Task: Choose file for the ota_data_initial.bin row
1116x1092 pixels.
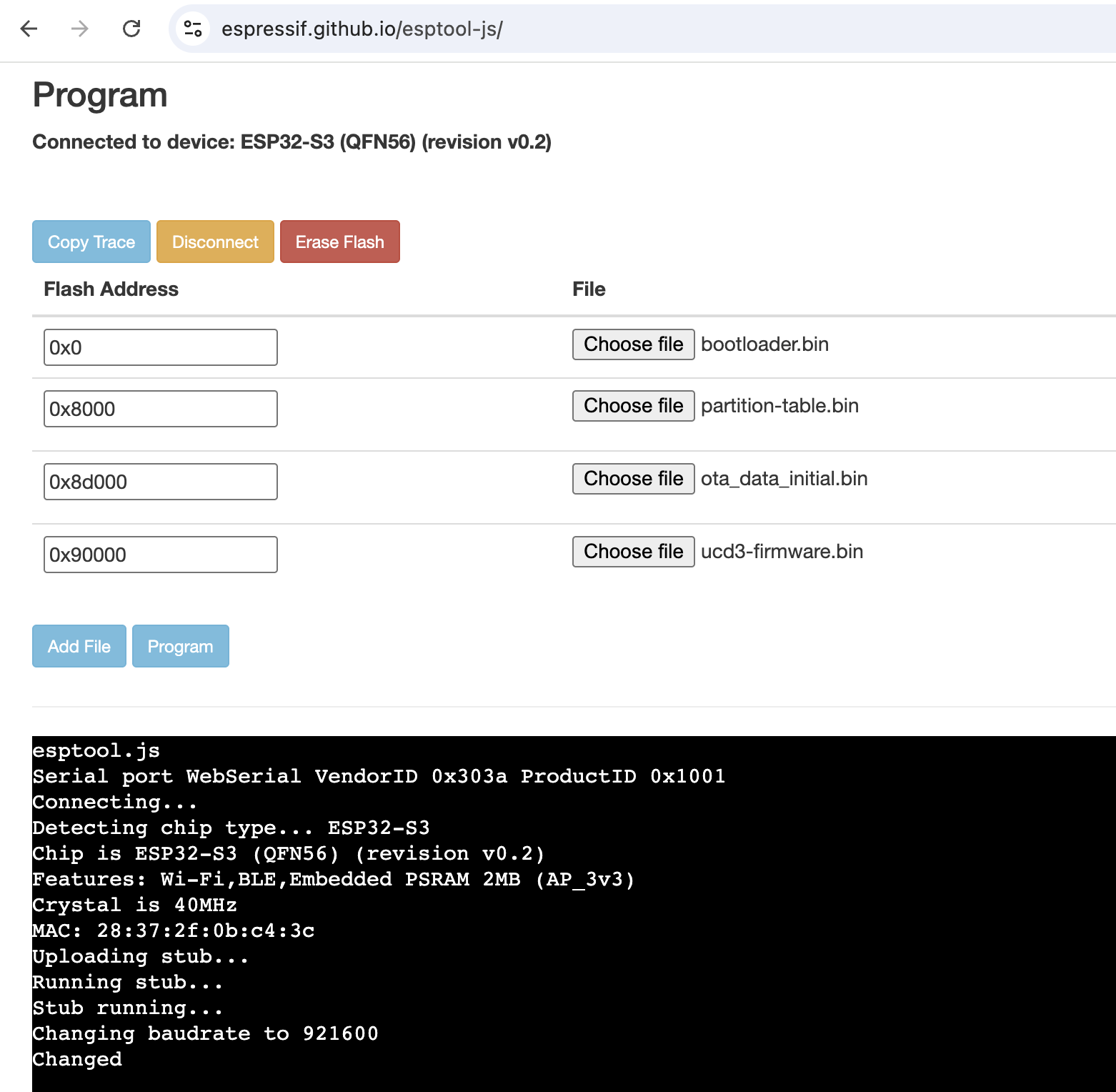Action: [x=633, y=478]
